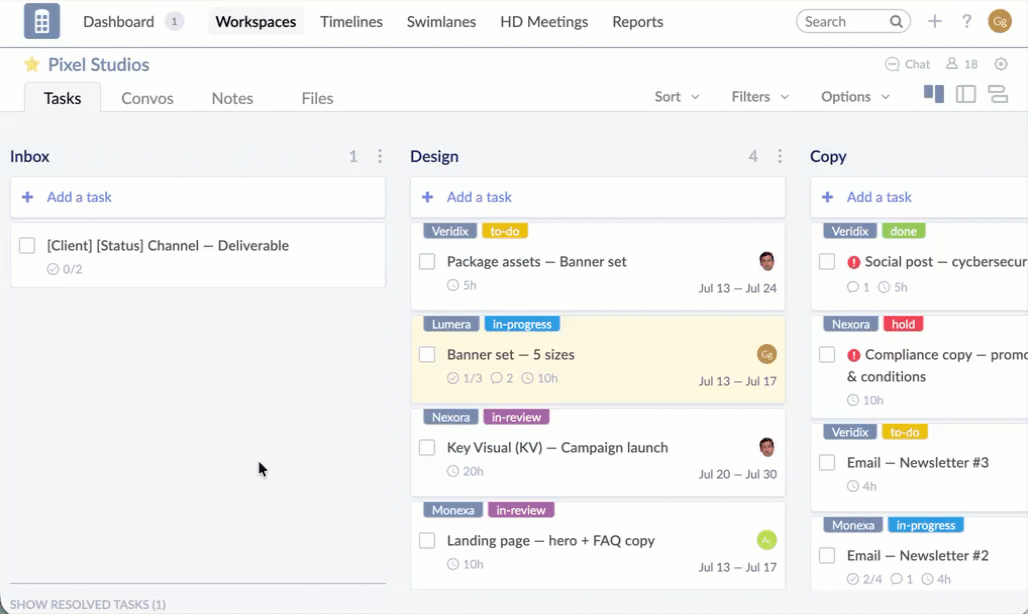1028x614 pixels.
Task: Open the user avatar menu in header
Action: coord(999,22)
